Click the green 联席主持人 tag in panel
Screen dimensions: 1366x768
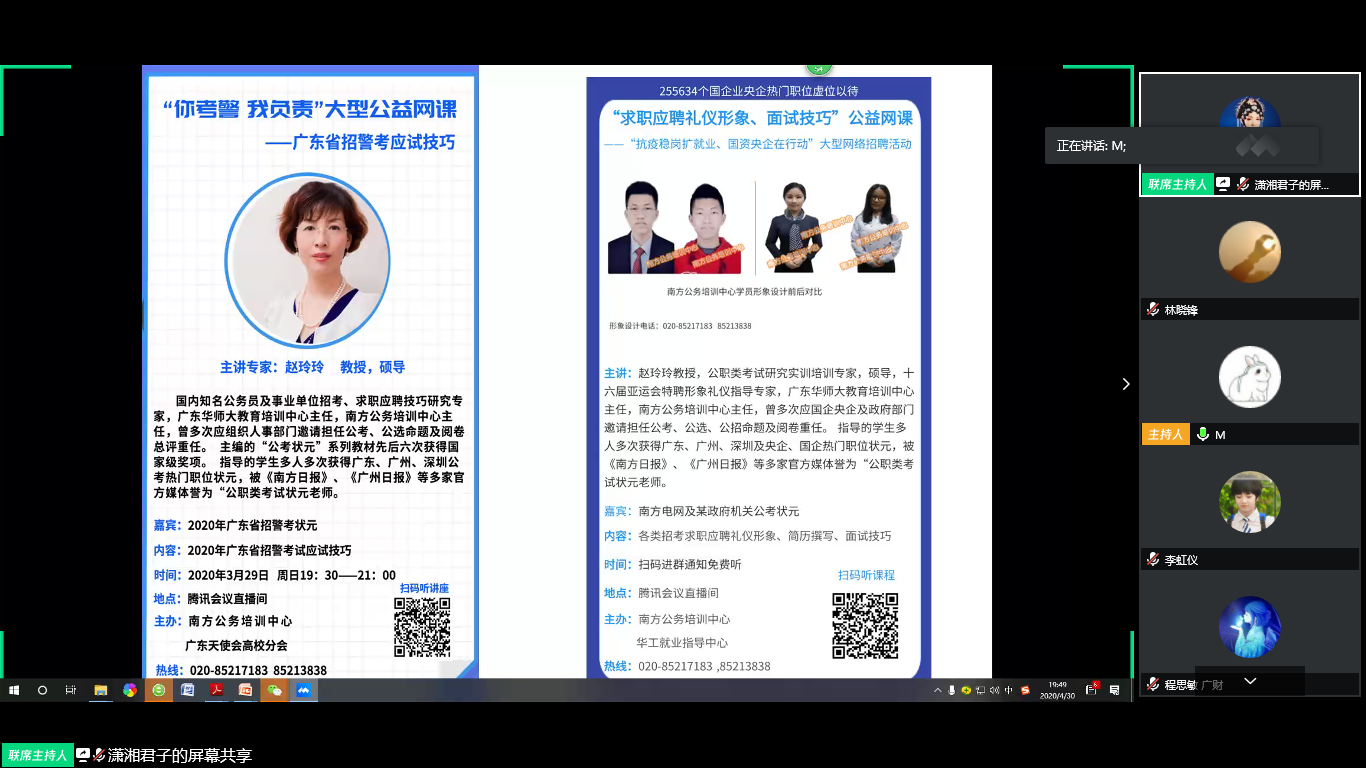[1177, 185]
